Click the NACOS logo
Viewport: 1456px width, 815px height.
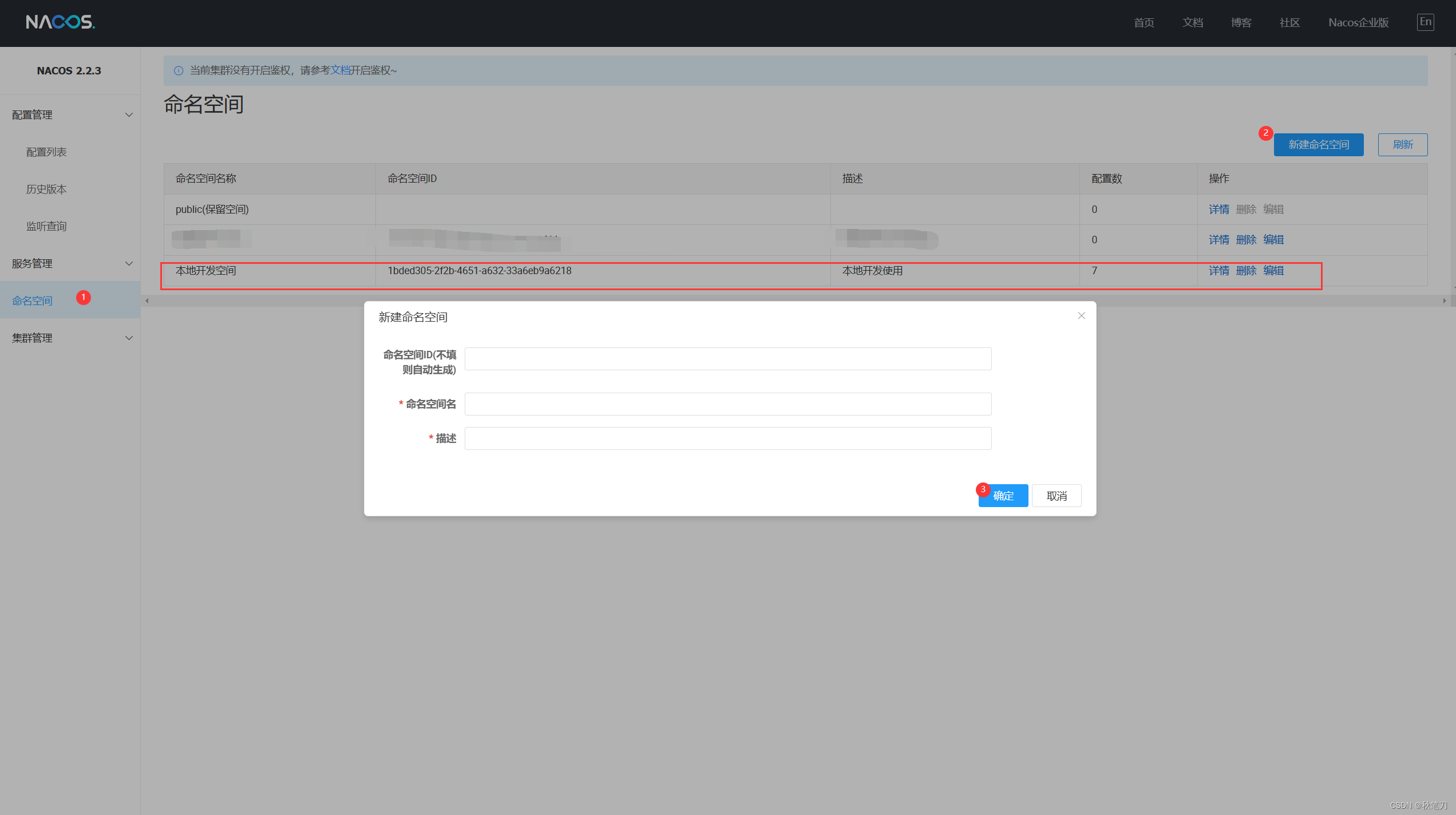pos(60,22)
